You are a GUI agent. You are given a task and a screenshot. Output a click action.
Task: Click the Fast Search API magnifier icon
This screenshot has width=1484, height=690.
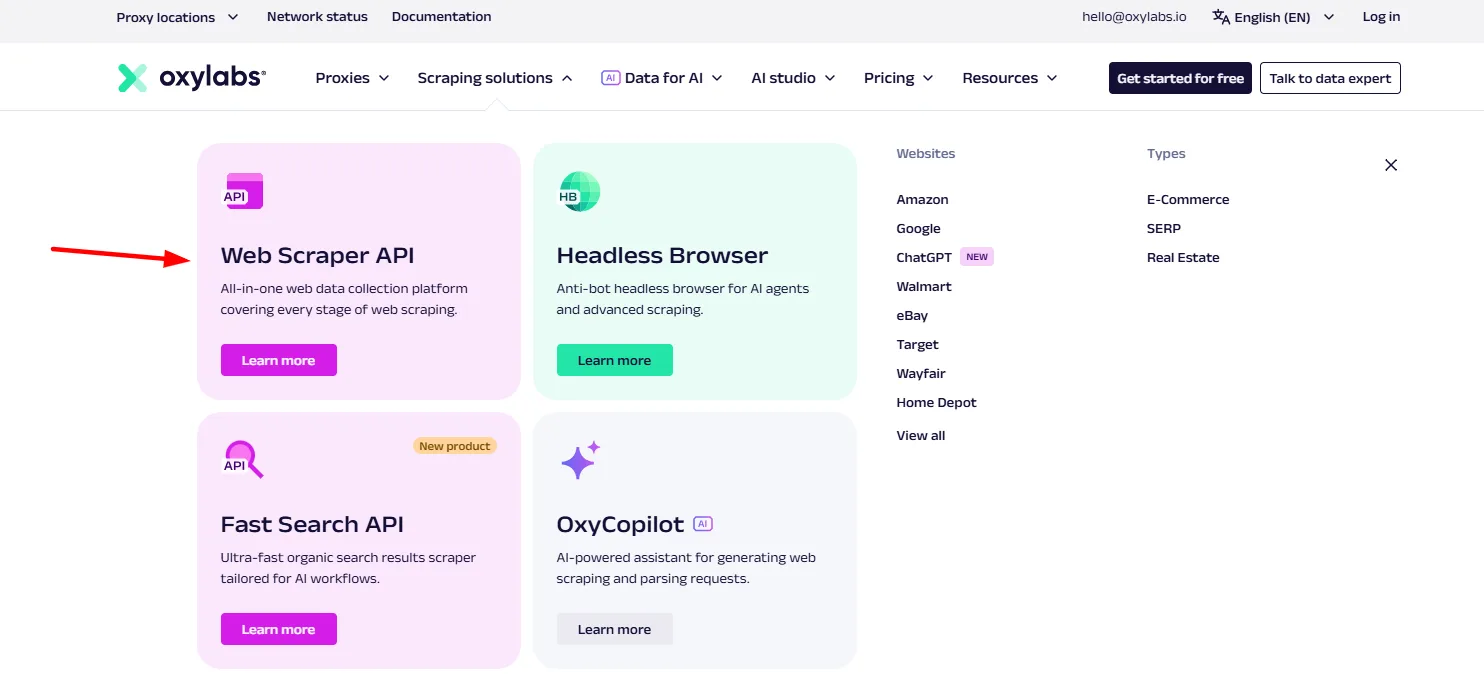241,459
